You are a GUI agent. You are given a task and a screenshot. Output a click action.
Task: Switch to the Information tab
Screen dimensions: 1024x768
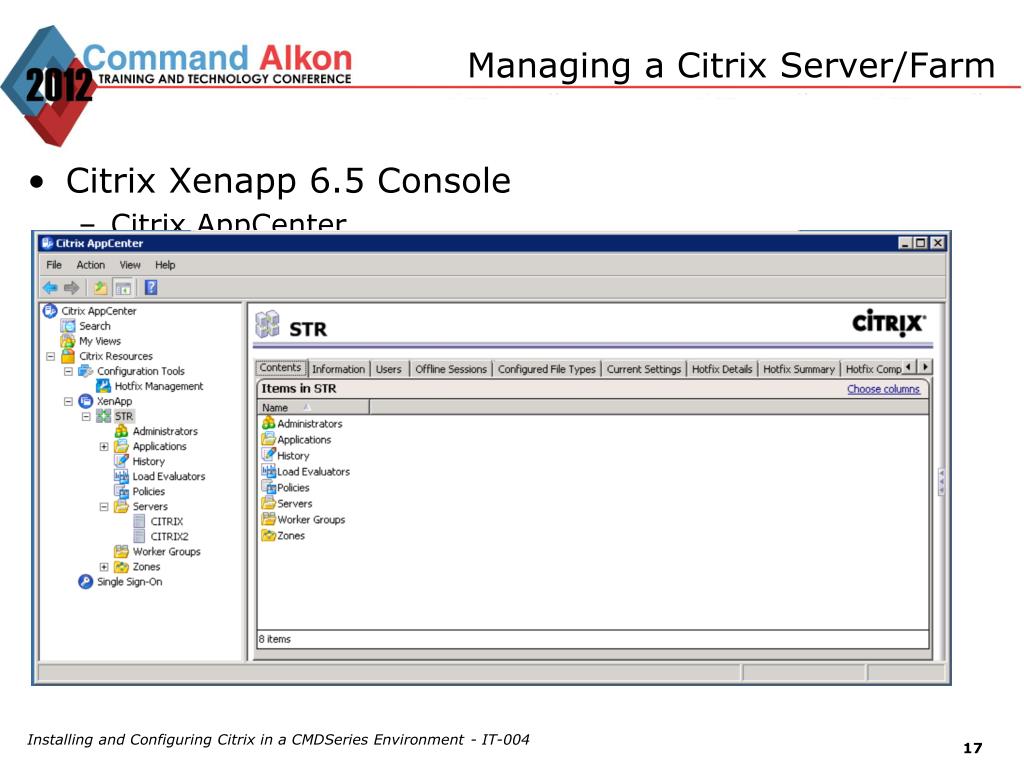[338, 369]
